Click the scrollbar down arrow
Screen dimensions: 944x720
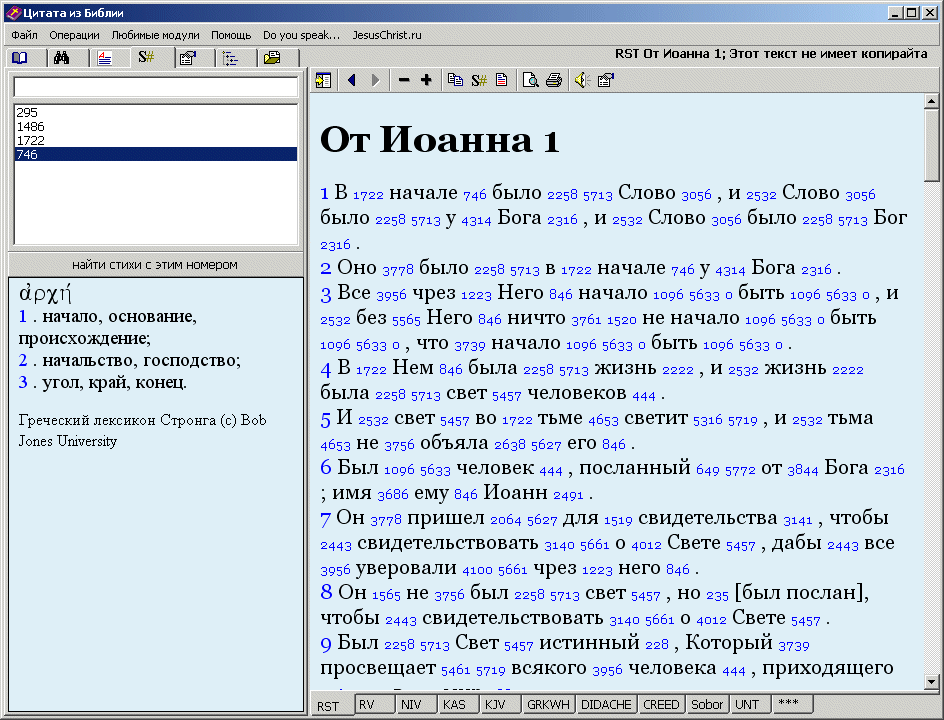[x=931, y=682]
